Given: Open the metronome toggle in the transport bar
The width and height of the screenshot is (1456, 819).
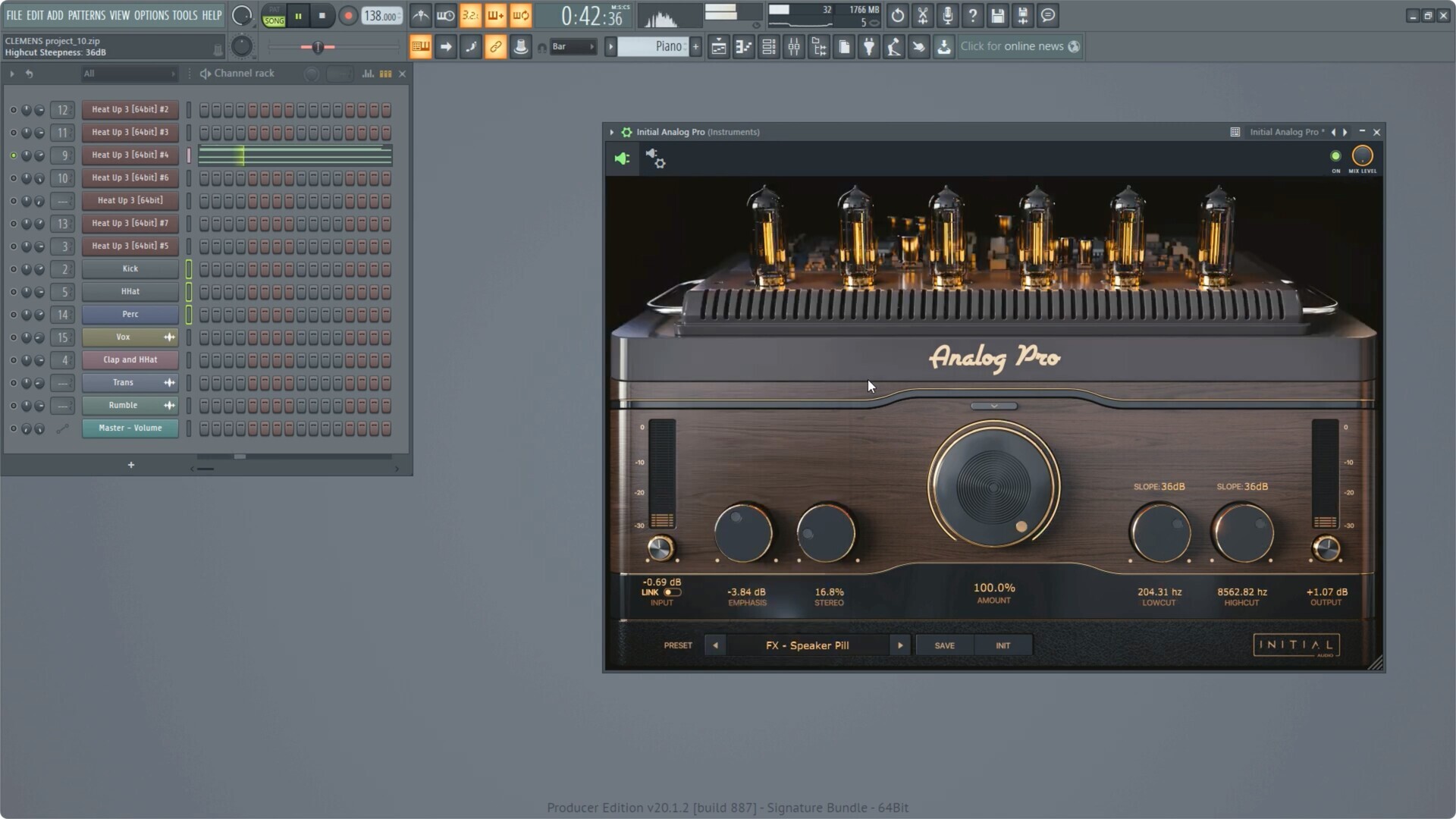Looking at the screenshot, I should coord(421,15).
